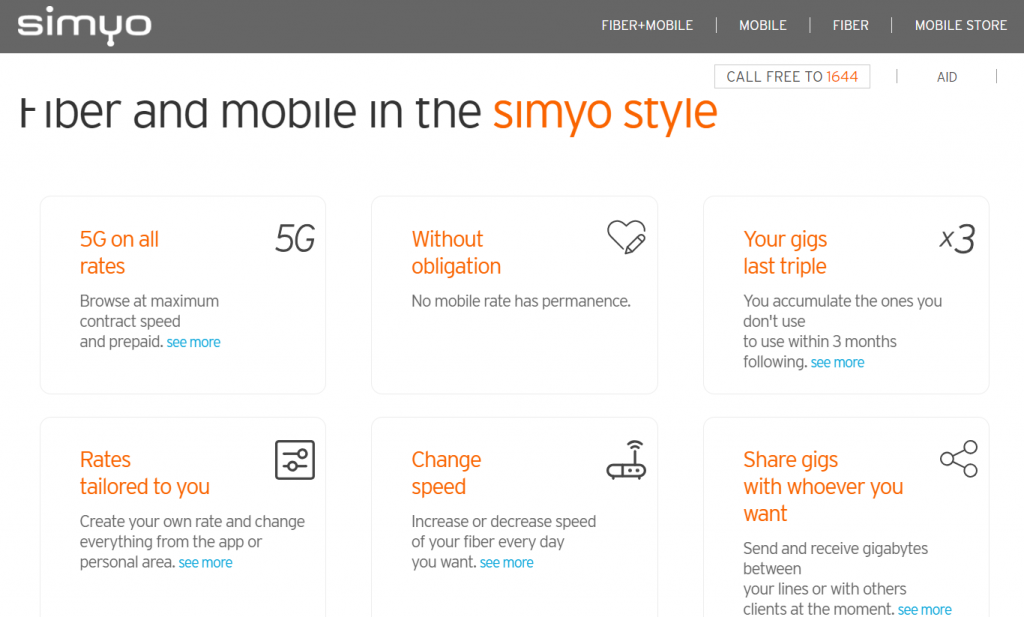Click the 'Your gigs last triple' heading
This screenshot has width=1024, height=617.
click(785, 253)
